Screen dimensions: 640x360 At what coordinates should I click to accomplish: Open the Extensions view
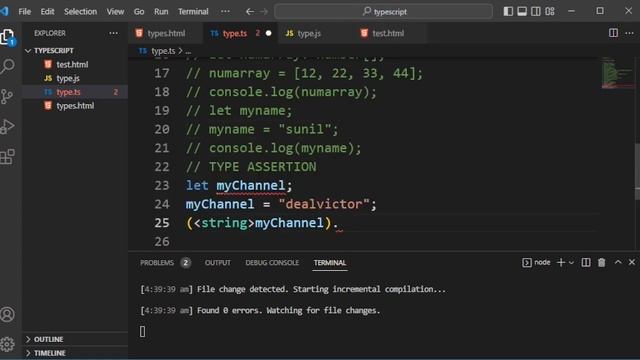(x=7, y=157)
